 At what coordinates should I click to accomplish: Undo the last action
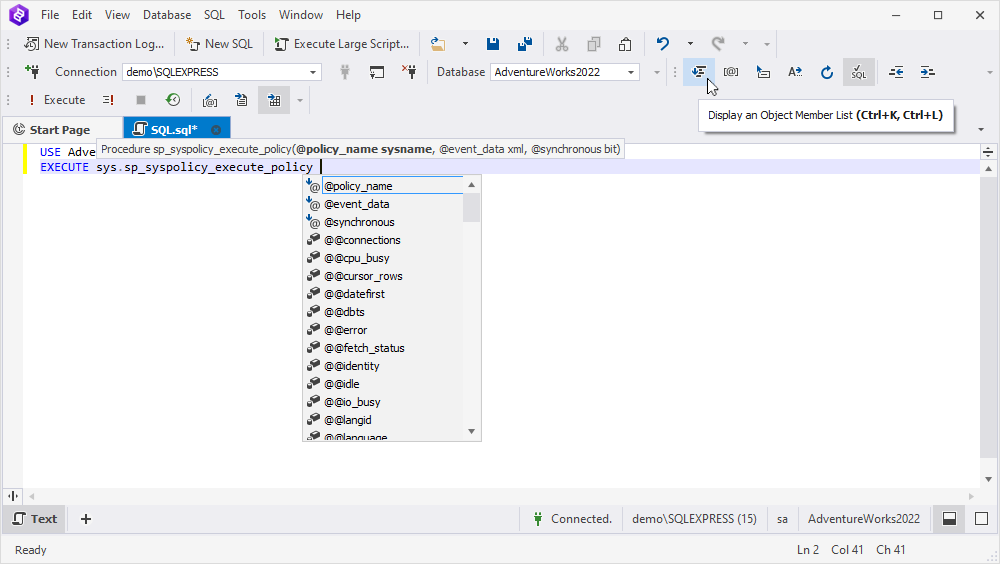coord(663,44)
